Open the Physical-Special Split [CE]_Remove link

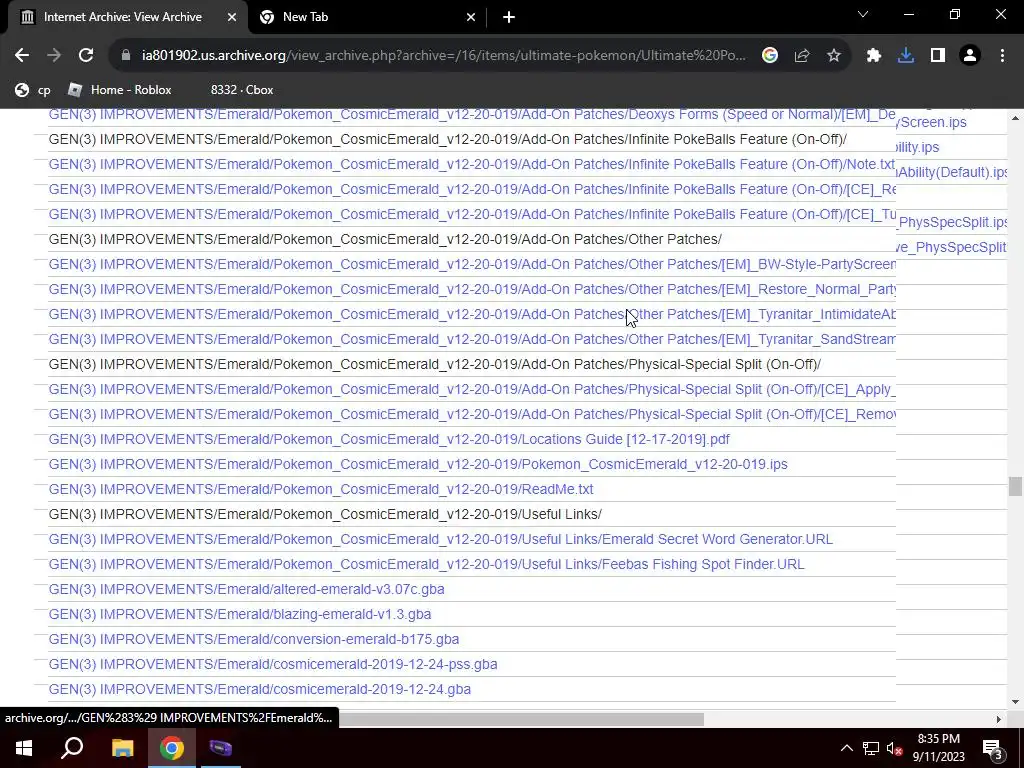coord(472,414)
